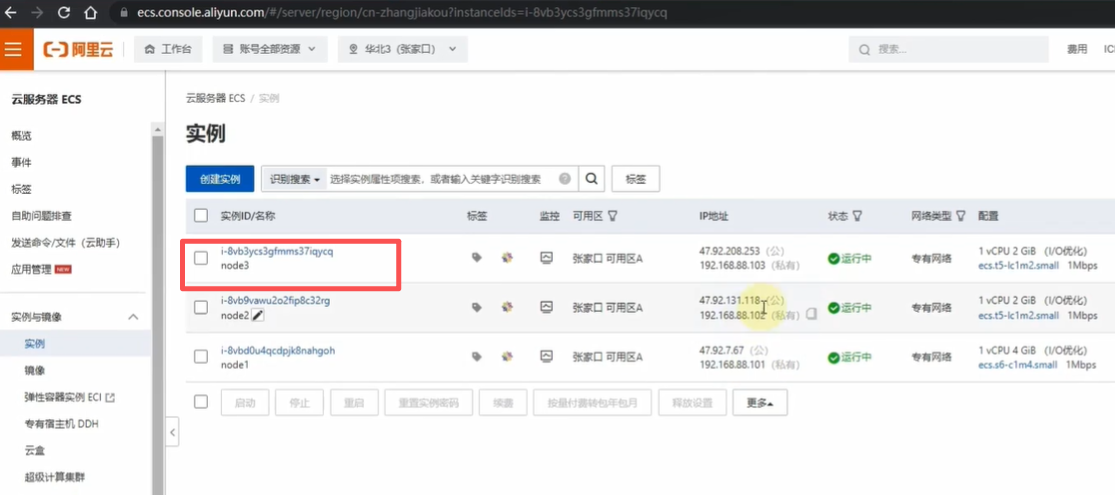Image resolution: width=1115 pixels, height=495 pixels.
Task: Click the ecs.s6-c1m4.small spec link for node1
Action: 1018,364
